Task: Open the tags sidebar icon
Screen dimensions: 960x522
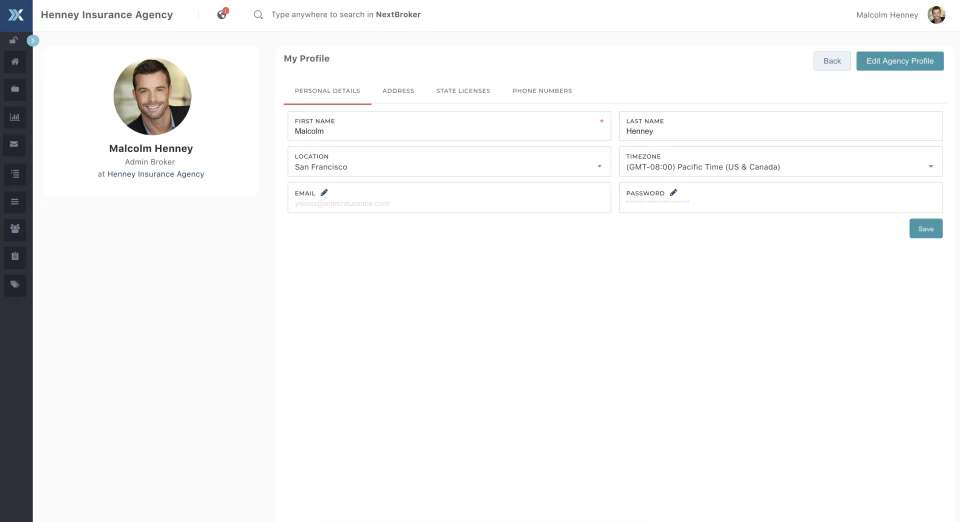Action: tap(15, 285)
